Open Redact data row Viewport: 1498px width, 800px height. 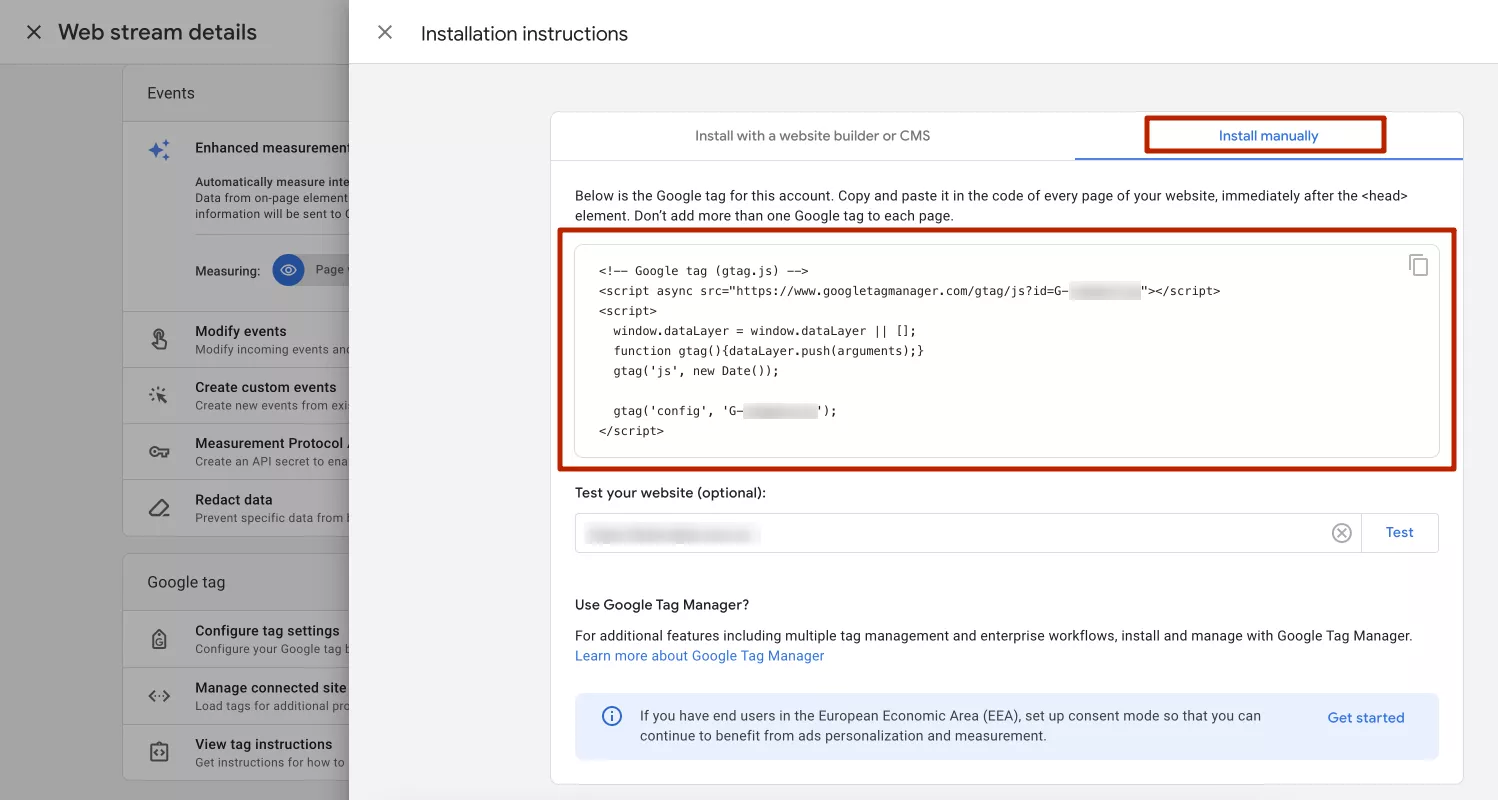(x=236, y=508)
